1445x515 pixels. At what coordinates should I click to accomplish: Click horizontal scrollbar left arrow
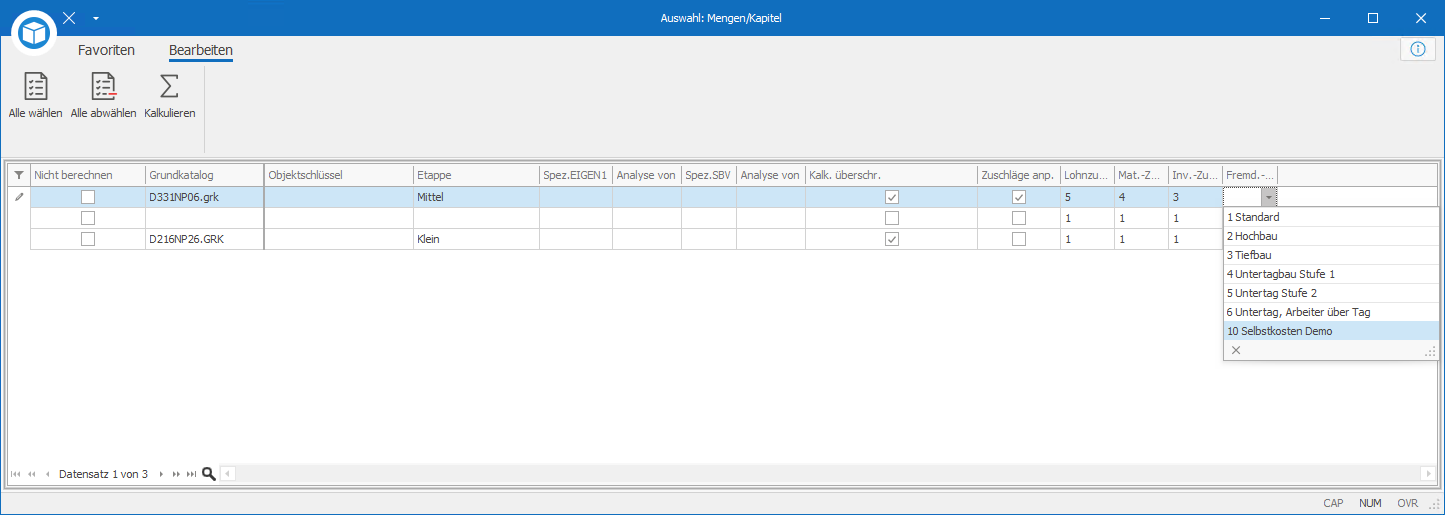228,474
